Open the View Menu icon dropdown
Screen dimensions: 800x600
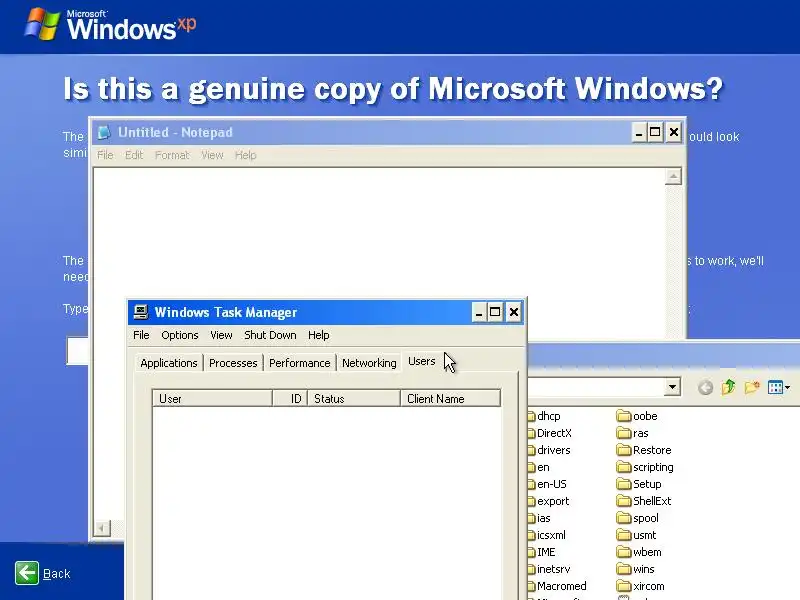(x=779, y=387)
